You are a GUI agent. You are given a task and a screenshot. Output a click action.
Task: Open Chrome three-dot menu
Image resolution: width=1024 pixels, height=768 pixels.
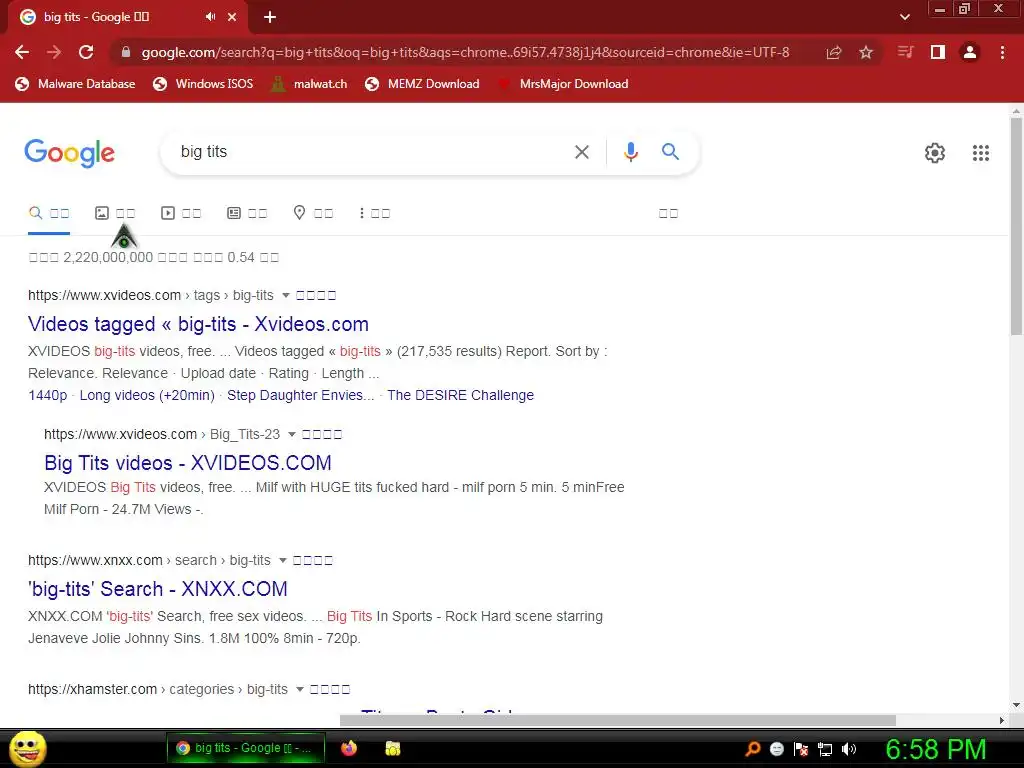click(x=1002, y=52)
